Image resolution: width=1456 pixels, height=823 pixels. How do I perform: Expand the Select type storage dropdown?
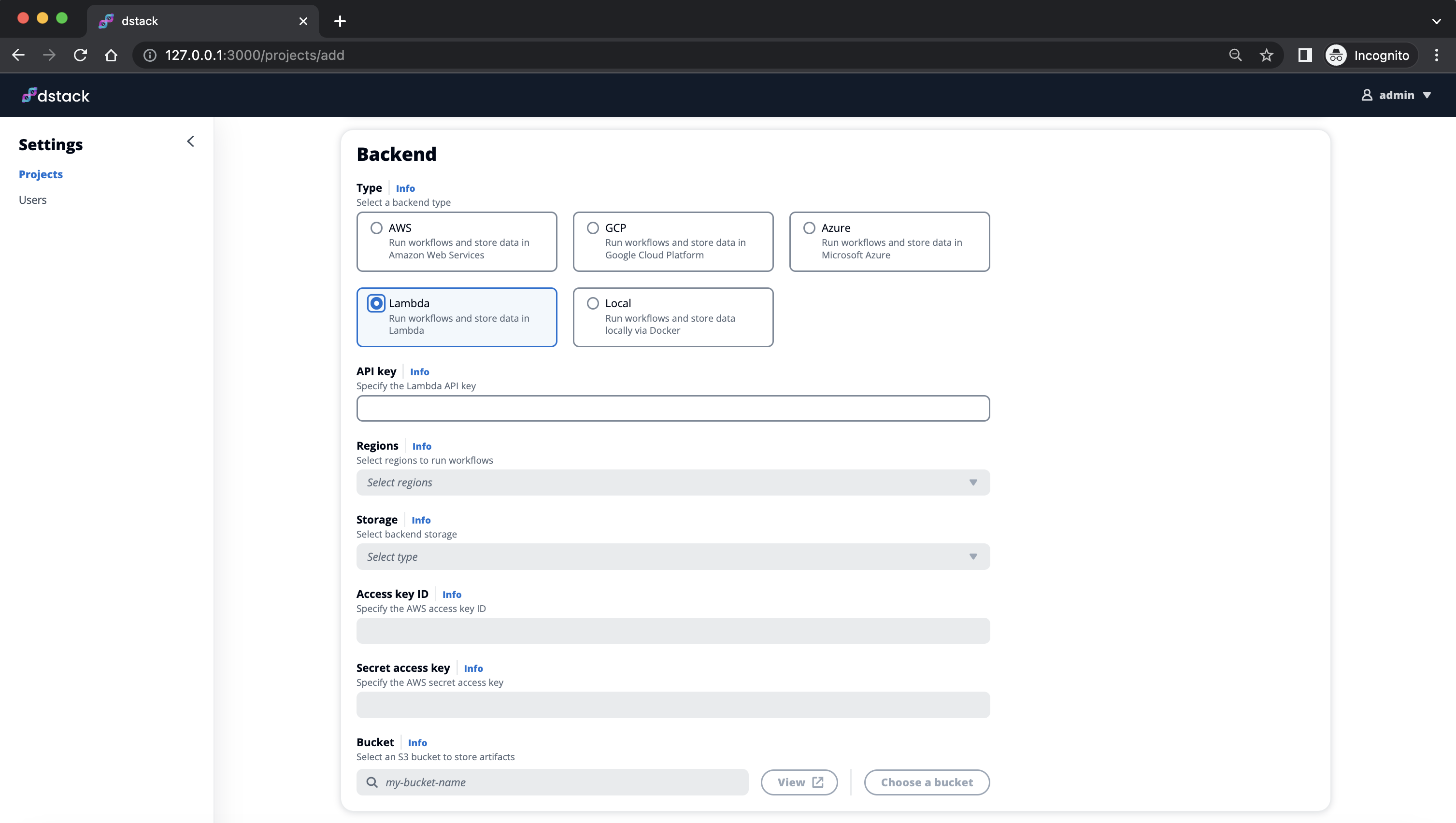point(673,556)
